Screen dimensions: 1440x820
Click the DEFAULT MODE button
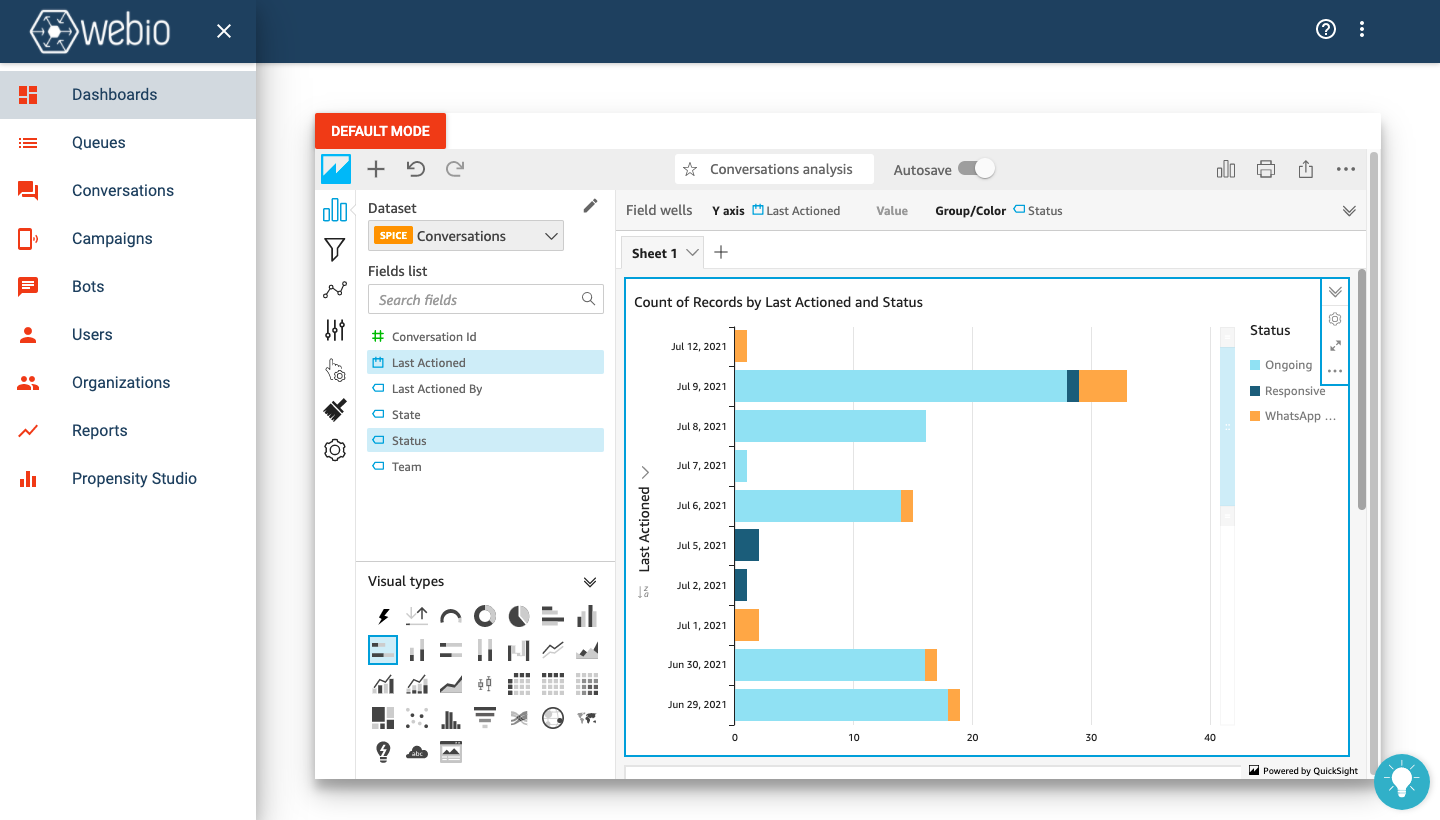click(380, 131)
